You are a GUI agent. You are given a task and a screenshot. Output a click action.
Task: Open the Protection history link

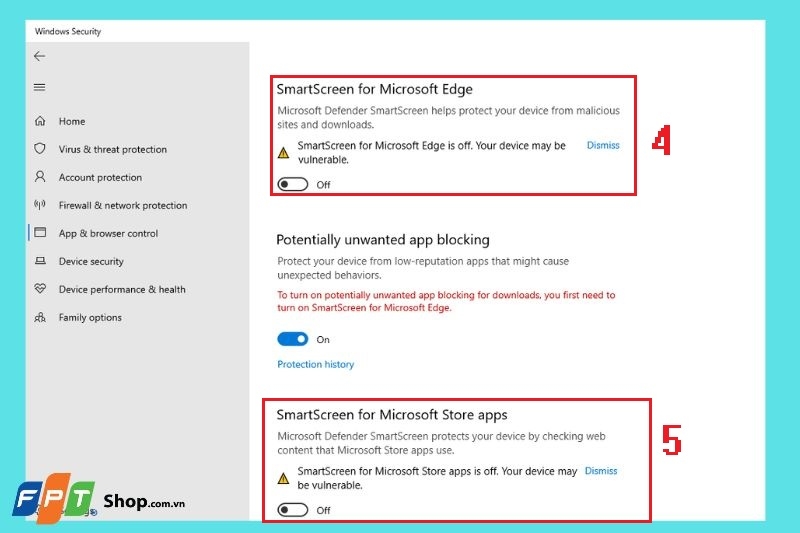(315, 364)
